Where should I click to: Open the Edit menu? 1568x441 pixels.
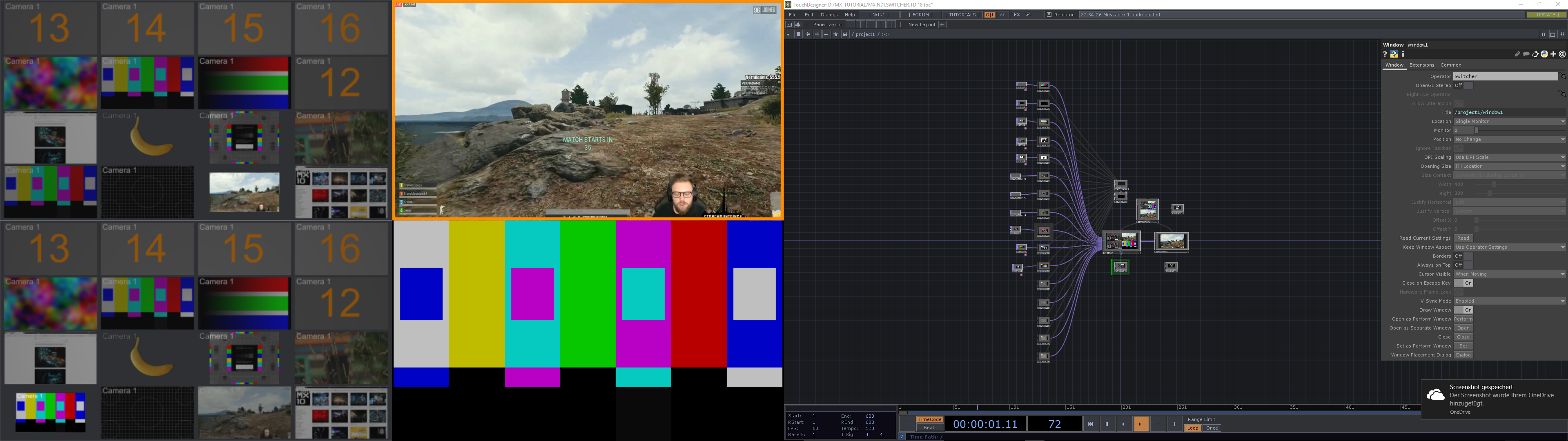809,15
